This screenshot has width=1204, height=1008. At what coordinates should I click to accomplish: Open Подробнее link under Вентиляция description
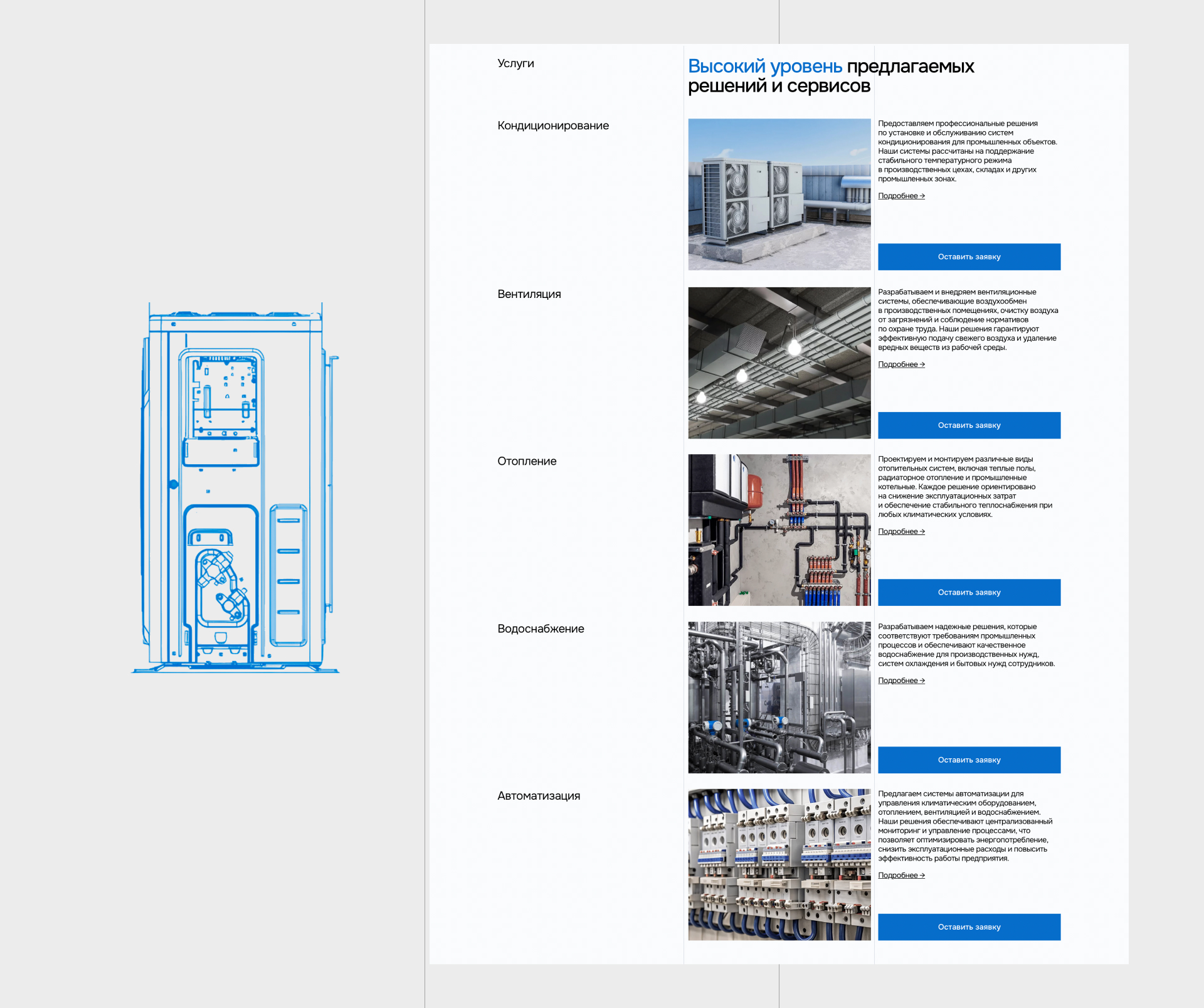[900, 364]
